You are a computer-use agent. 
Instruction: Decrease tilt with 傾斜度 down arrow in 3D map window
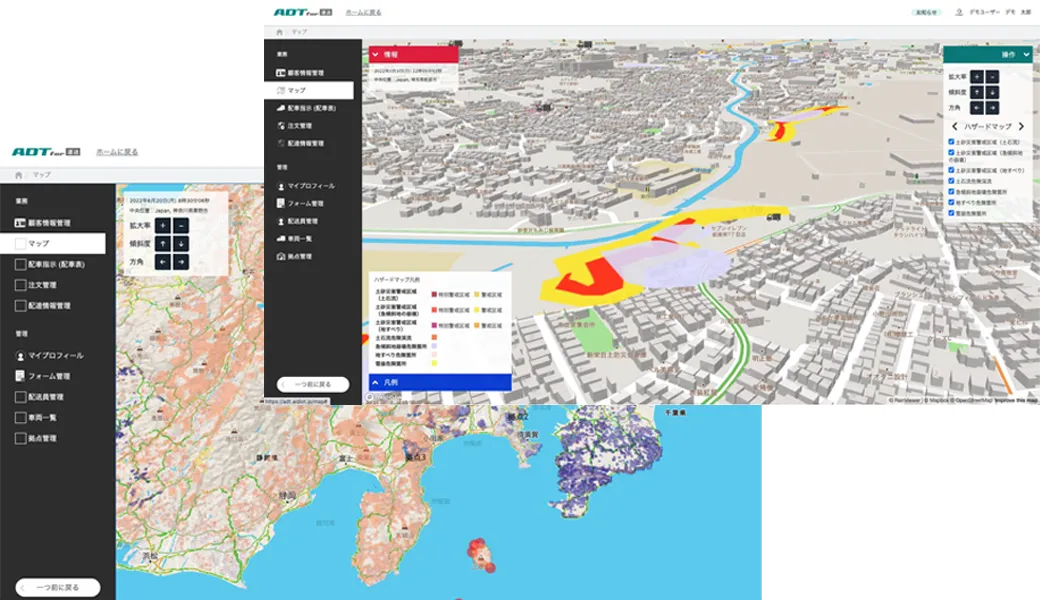[x=992, y=92]
